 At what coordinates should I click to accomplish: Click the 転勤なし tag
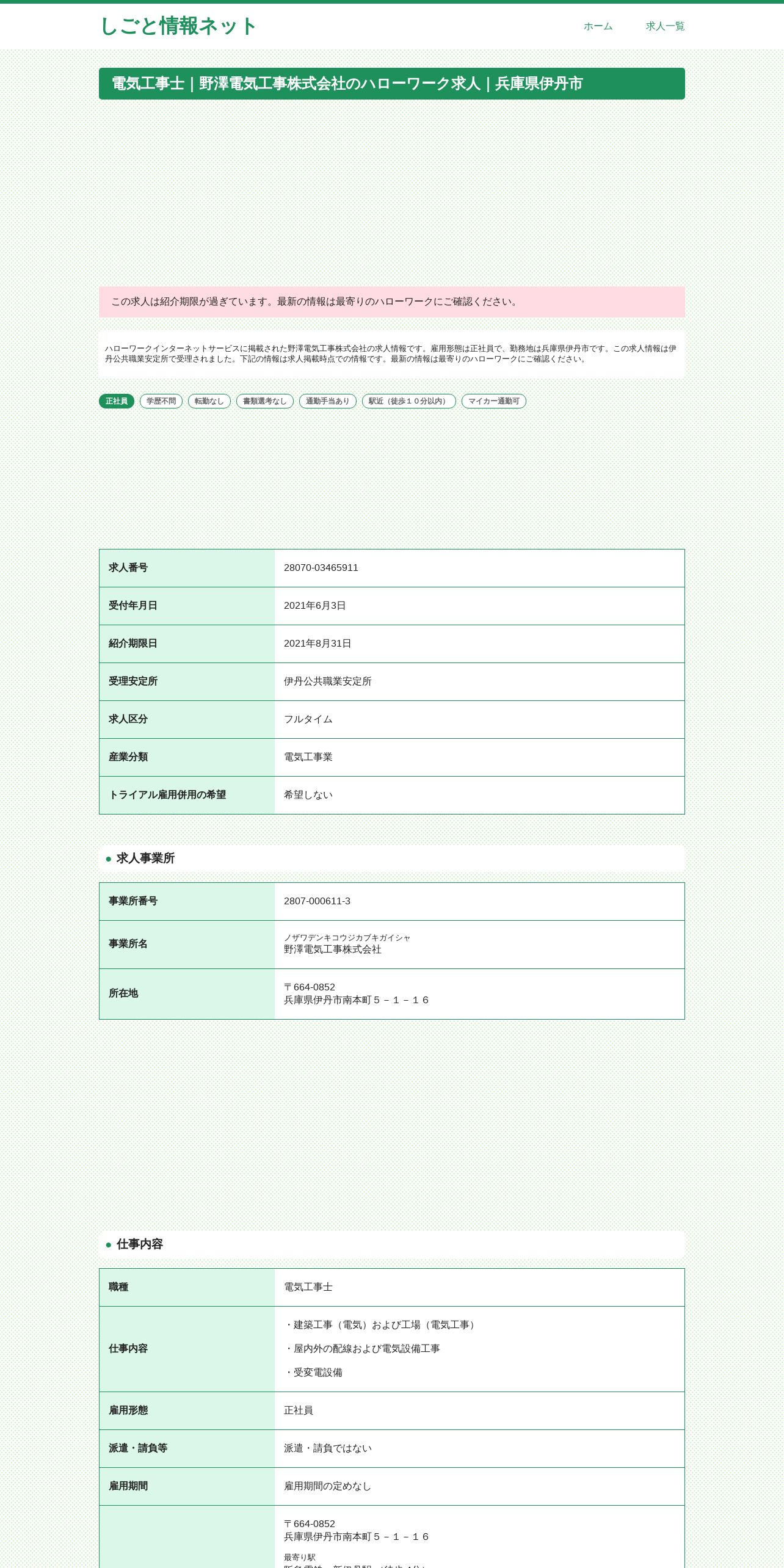click(x=209, y=401)
